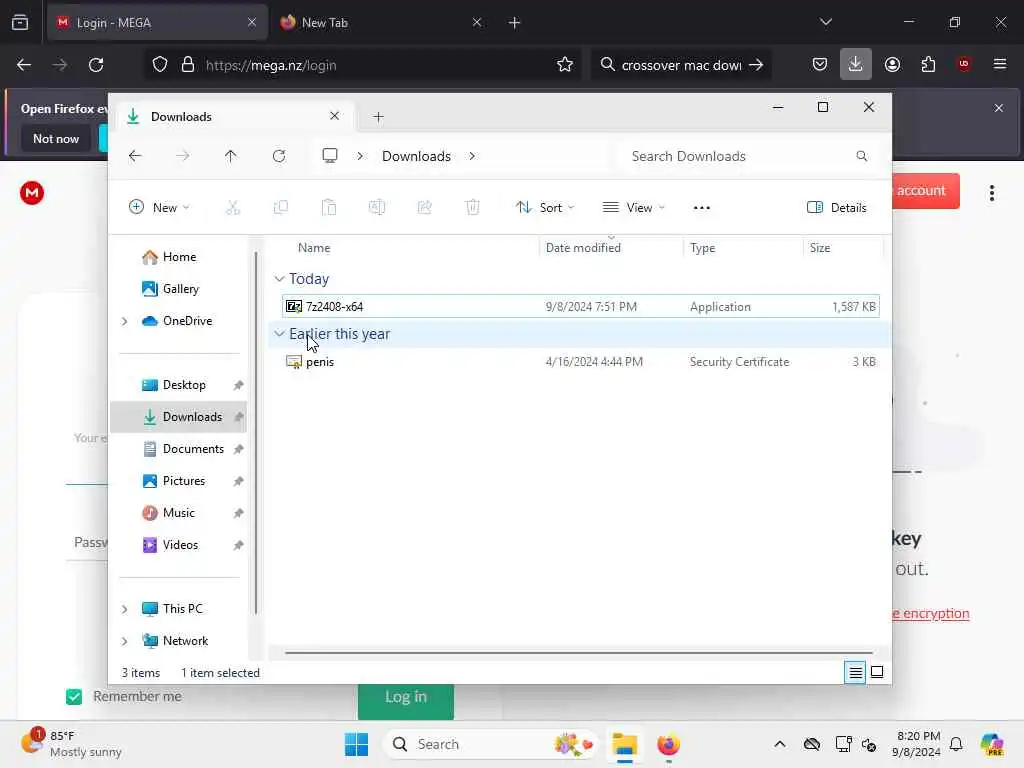Reload the page in Firefox
Screen dimensions: 1024x768
[x=96, y=65]
